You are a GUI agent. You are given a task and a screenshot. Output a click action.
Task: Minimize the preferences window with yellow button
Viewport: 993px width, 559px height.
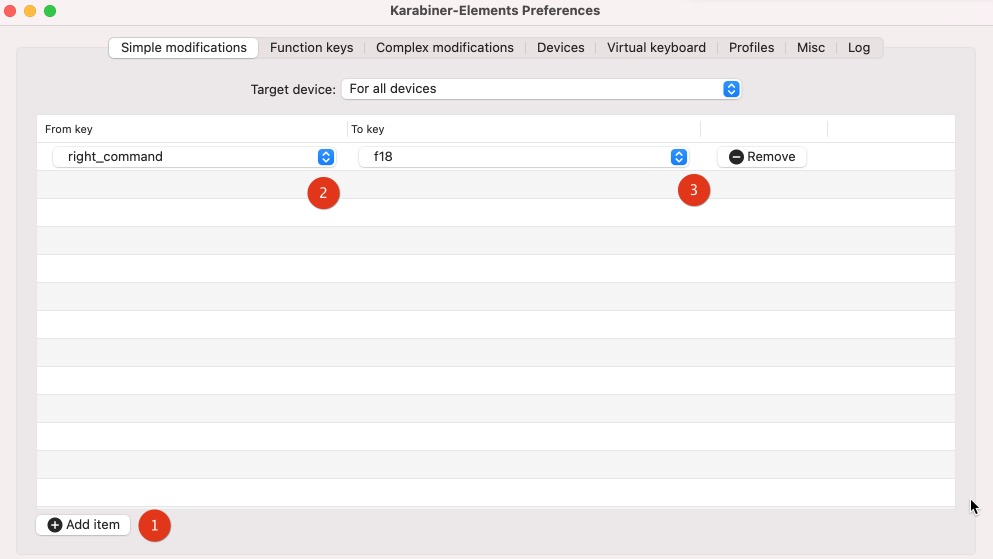coord(30,11)
